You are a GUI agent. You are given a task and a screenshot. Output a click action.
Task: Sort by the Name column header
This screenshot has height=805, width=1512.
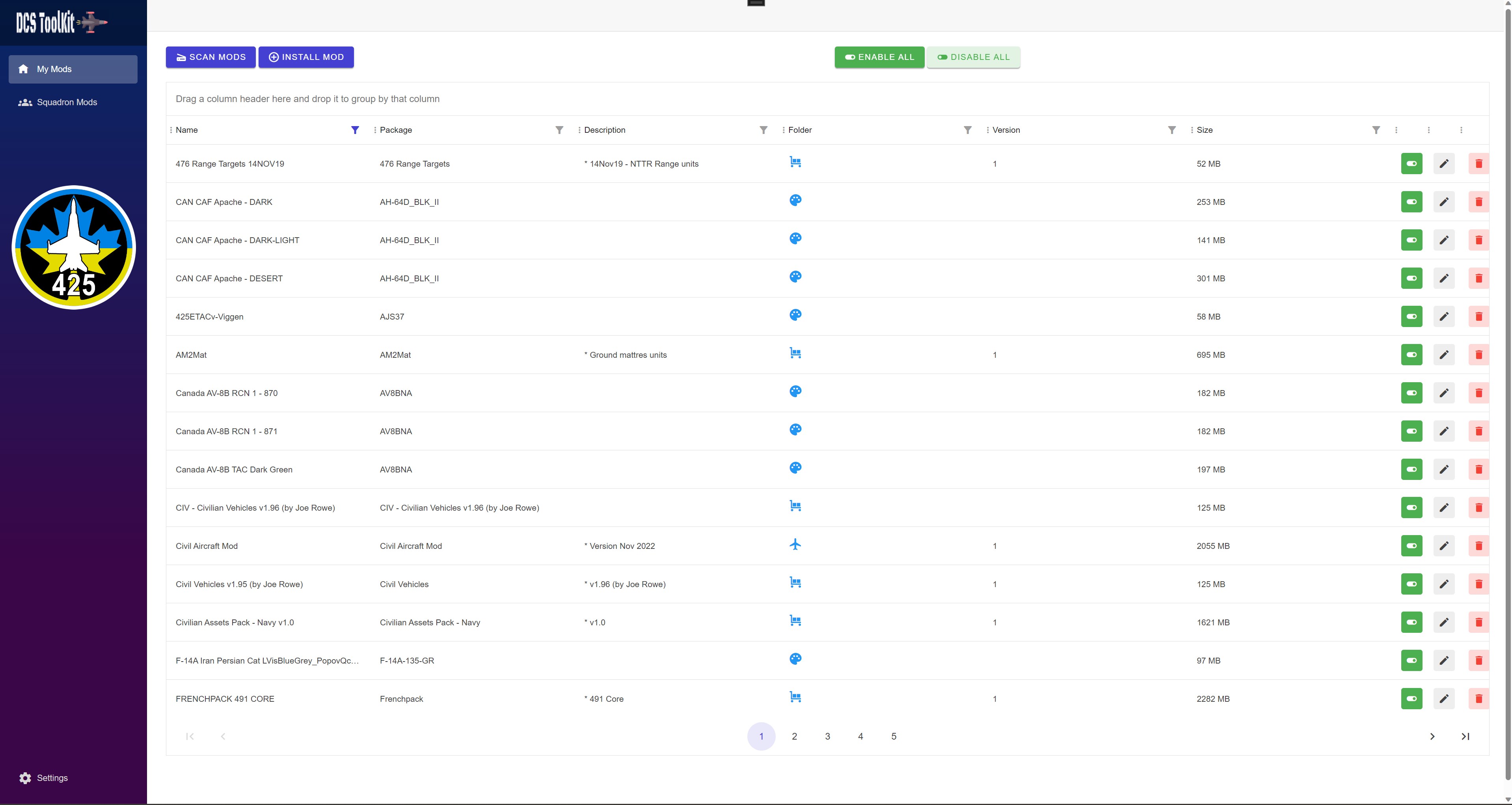187,130
